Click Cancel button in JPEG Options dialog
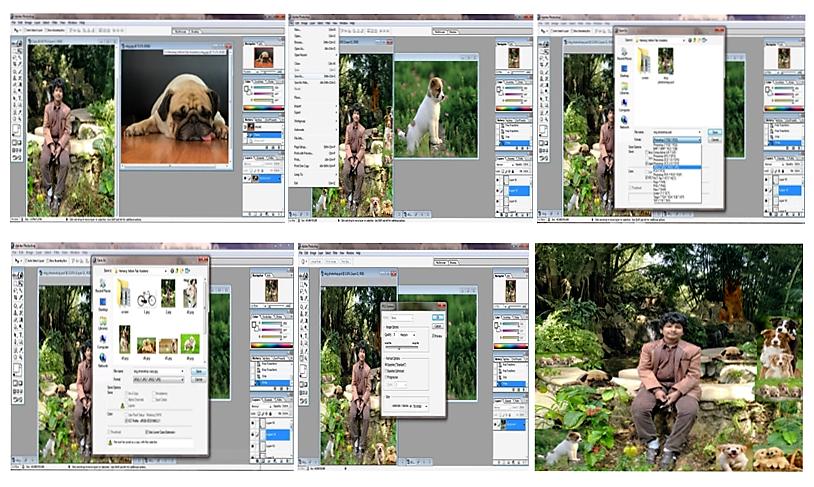The image size is (814, 487). pos(438,326)
